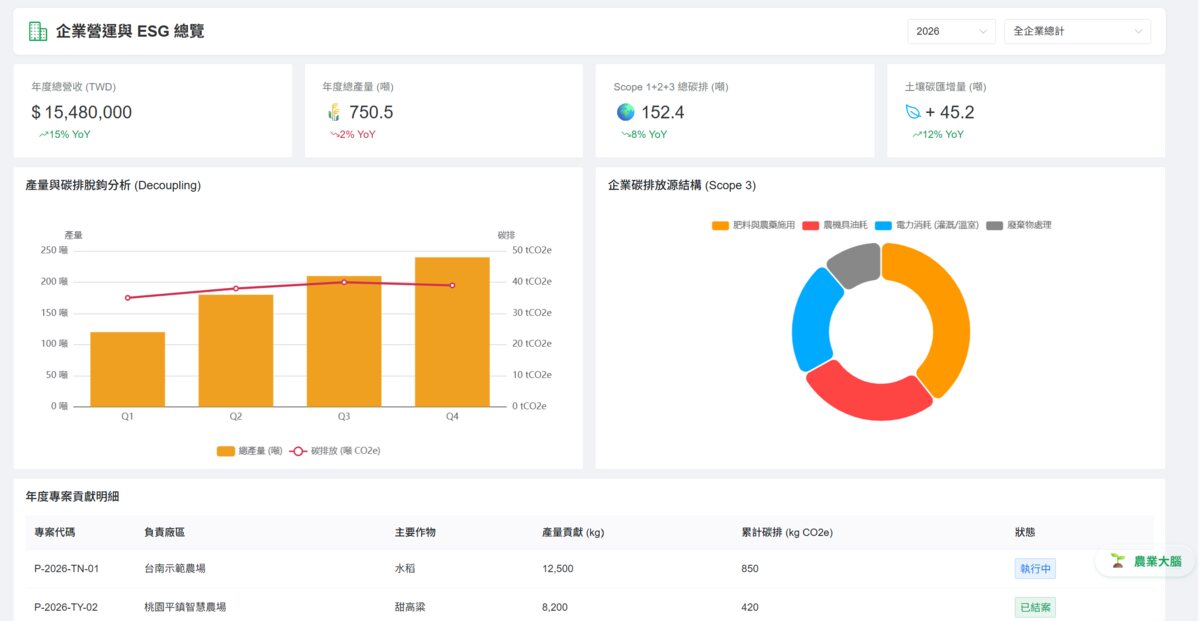Image resolution: width=1200 pixels, height=621 pixels.
Task: Click the Q4 carbon emission line point
Action: click(x=452, y=285)
